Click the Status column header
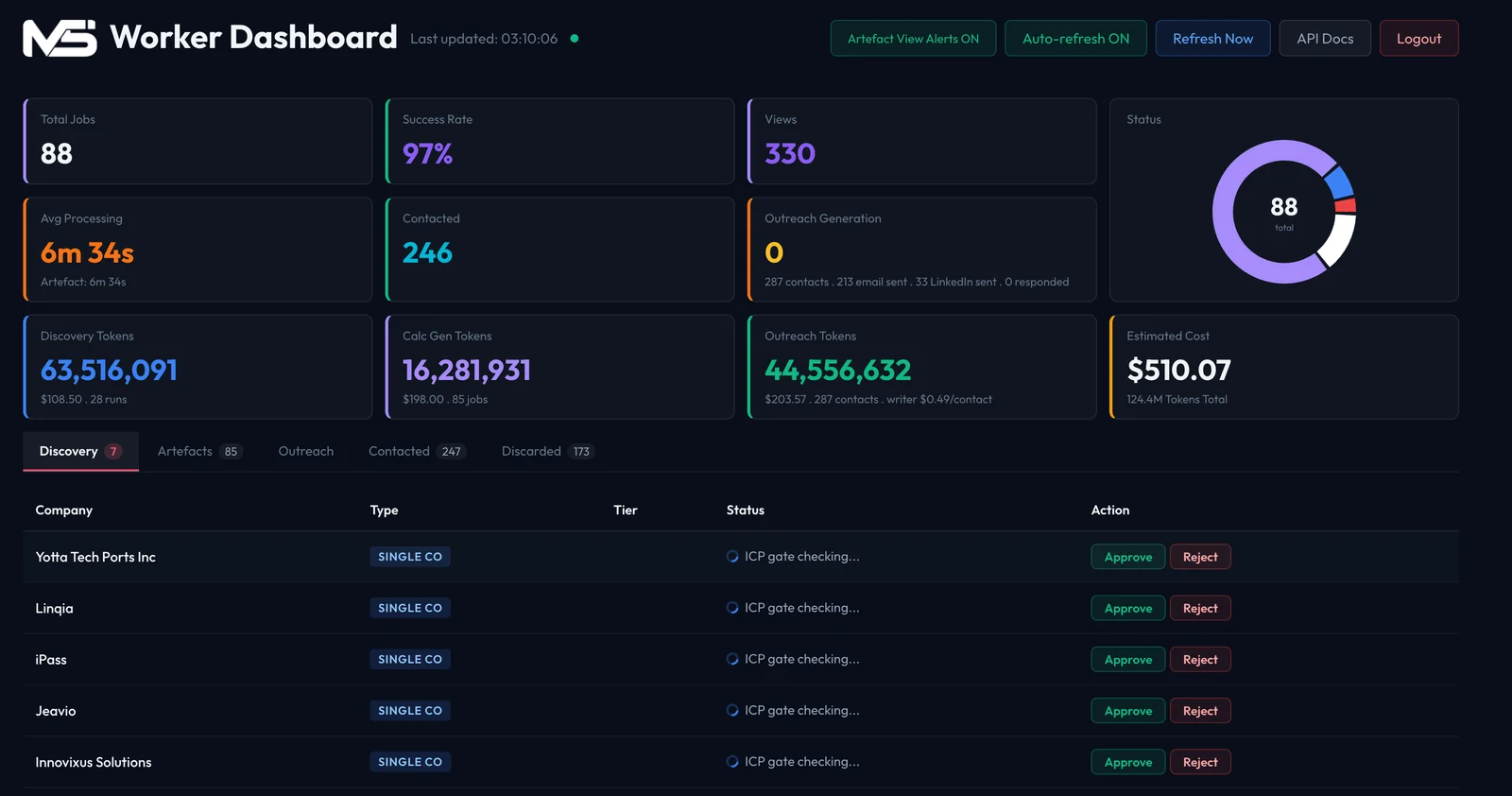This screenshot has width=1512, height=796. 746,510
